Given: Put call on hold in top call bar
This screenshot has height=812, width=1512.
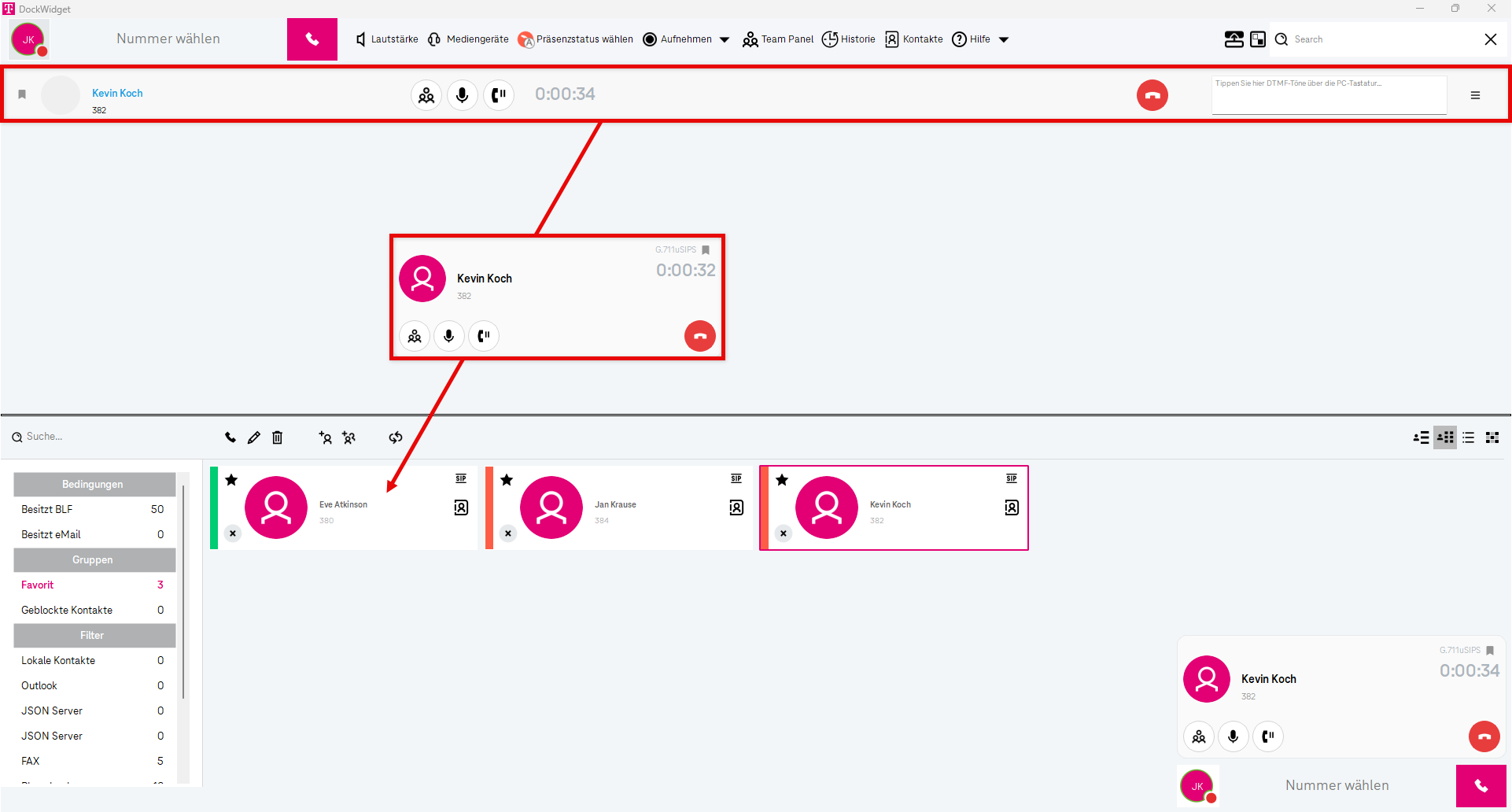Looking at the screenshot, I should click(499, 95).
